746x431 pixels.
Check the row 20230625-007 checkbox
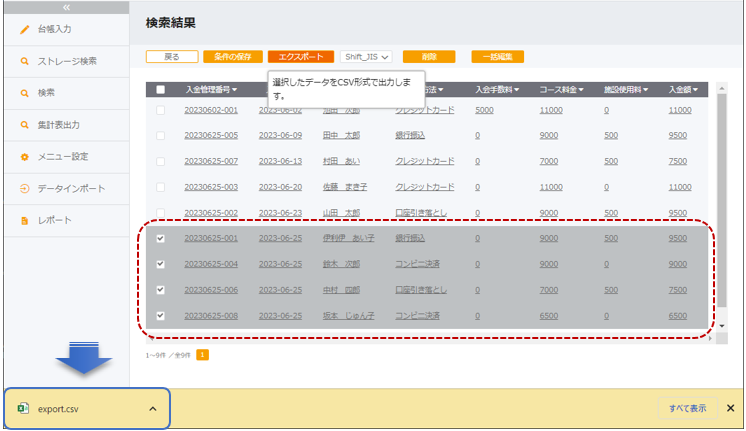[160, 161]
